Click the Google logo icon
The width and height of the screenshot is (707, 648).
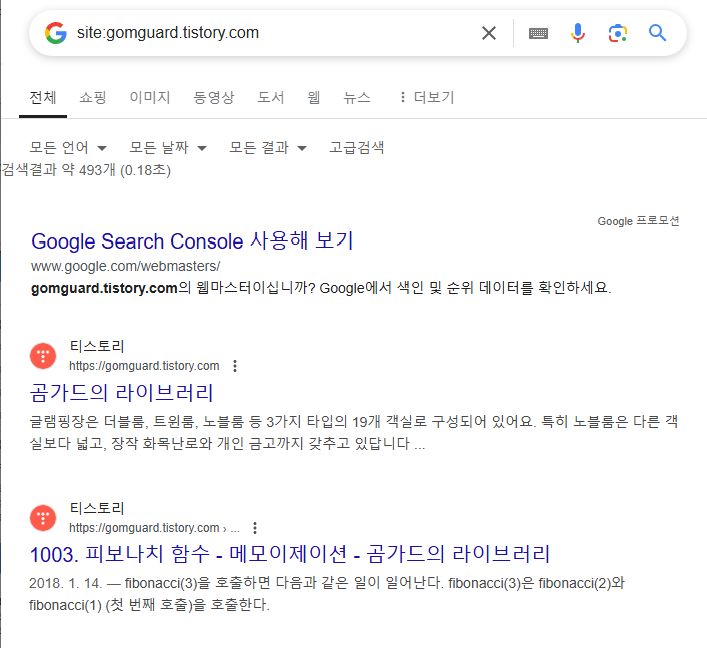(56, 33)
